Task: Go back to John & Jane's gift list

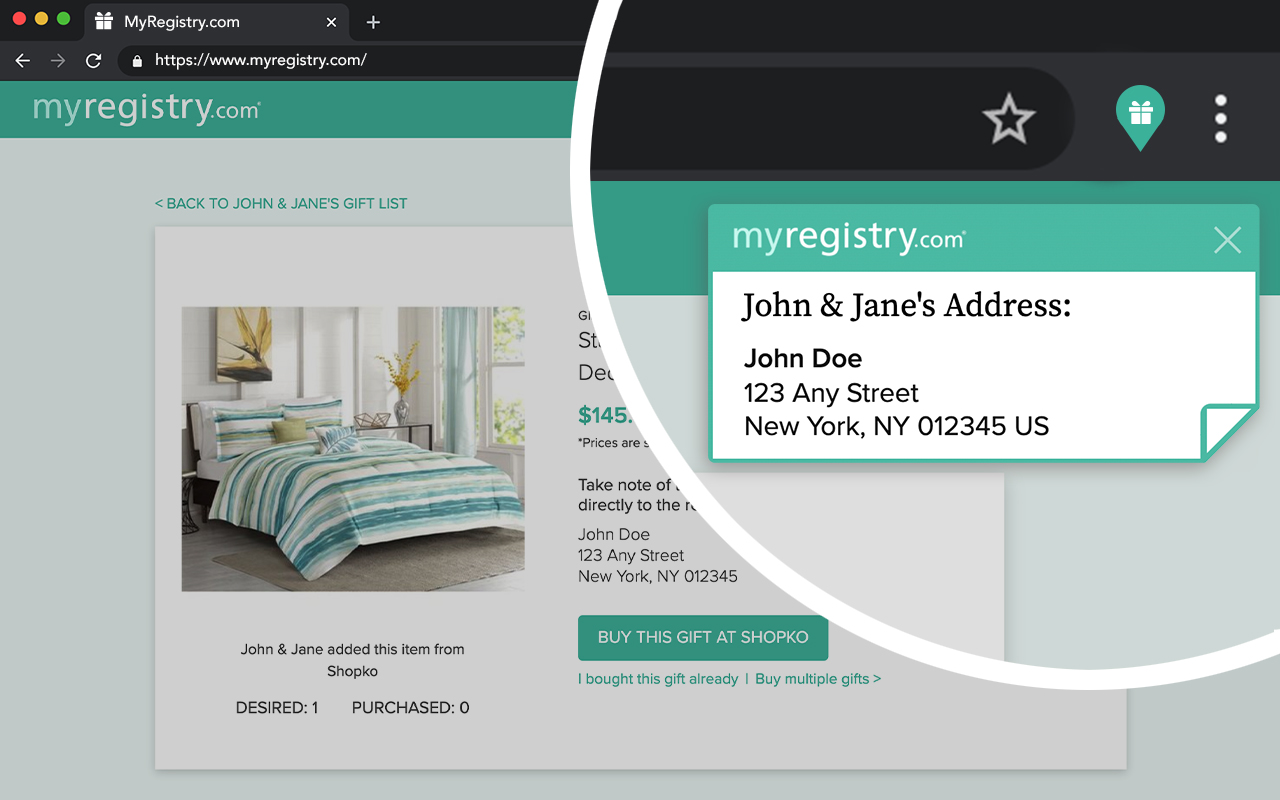Action: (x=281, y=203)
